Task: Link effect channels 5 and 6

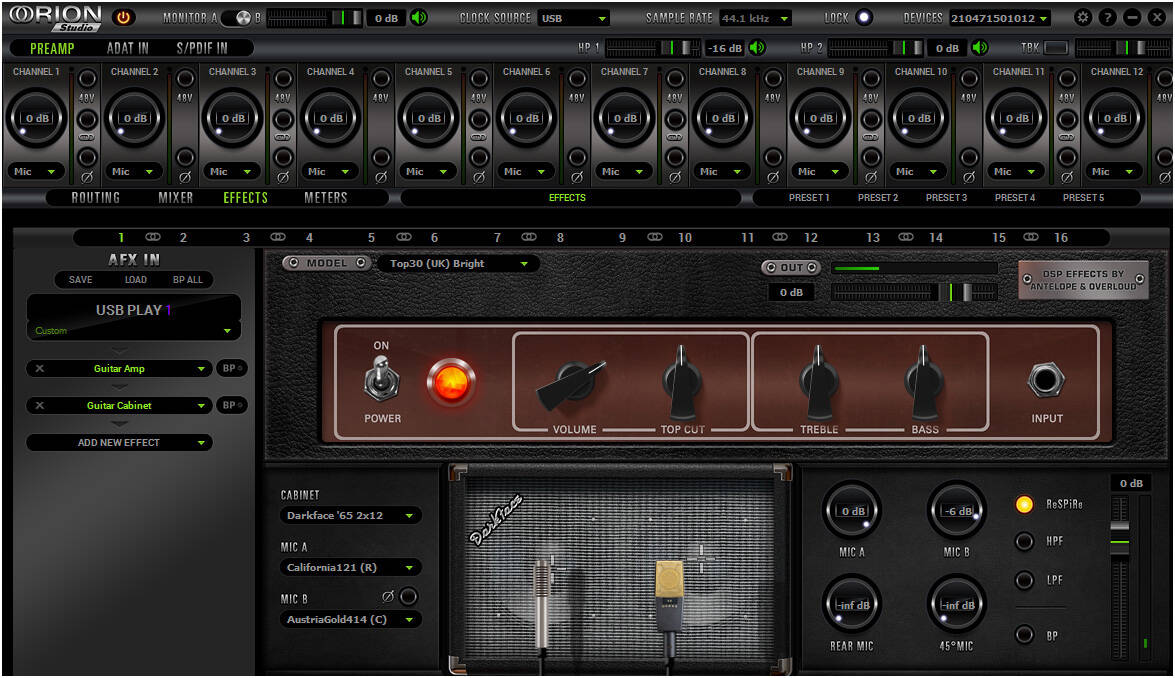Action: 404,237
